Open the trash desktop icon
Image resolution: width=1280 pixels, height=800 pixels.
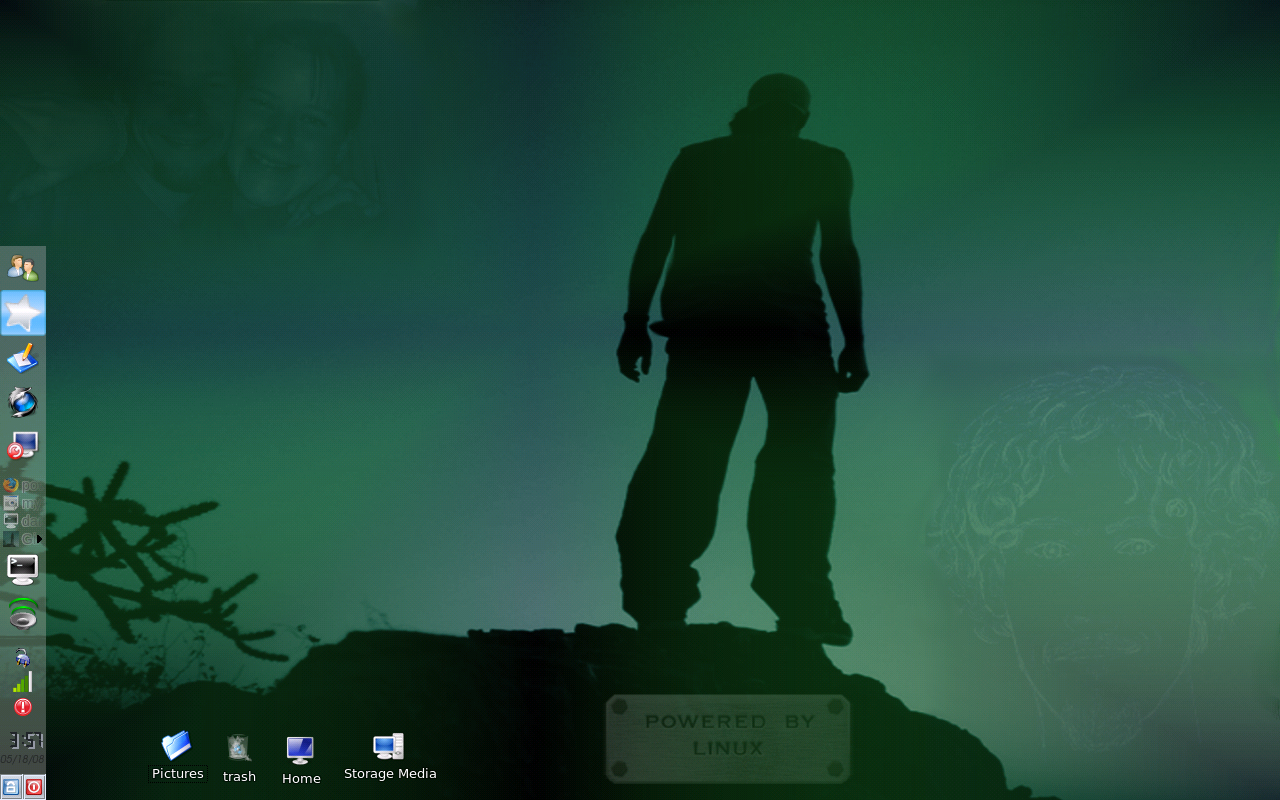click(x=239, y=759)
